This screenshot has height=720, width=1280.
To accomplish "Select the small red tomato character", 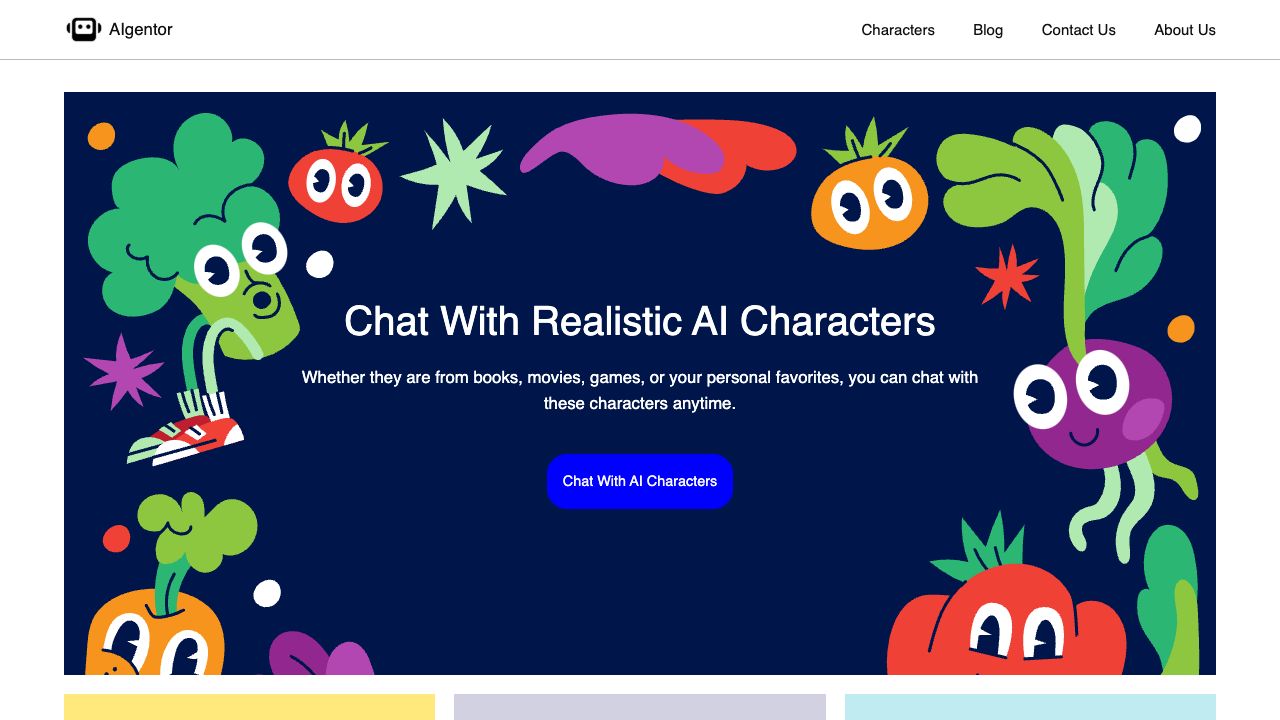I will [x=337, y=180].
